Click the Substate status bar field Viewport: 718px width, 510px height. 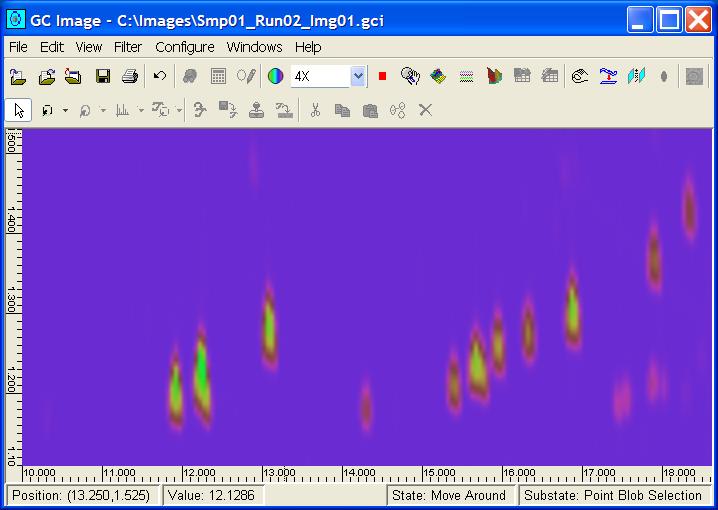coord(614,495)
